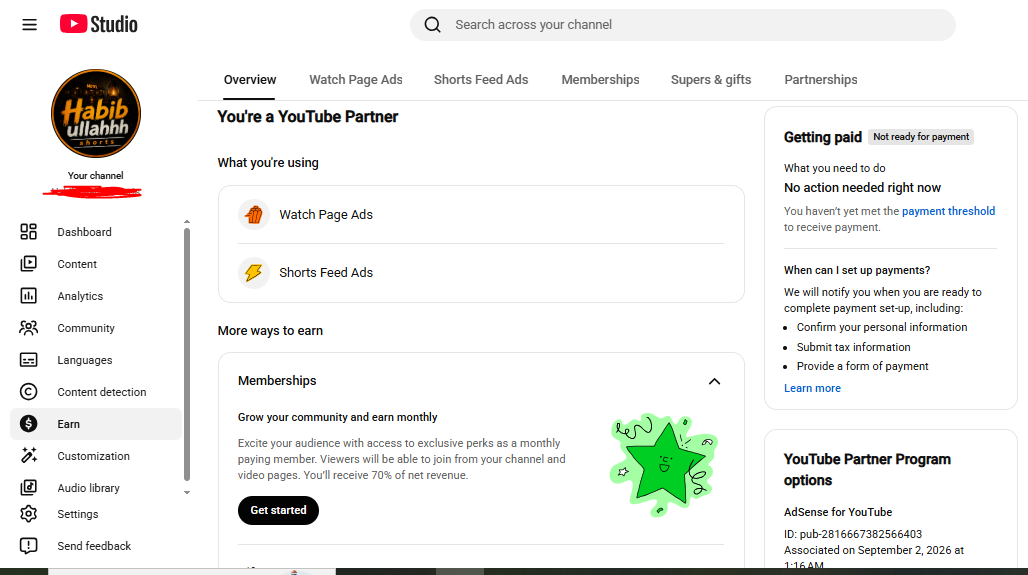Click the sidebar scroll down arrow
Viewport: 1028px width, 575px height.
click(x=187, y=492)
